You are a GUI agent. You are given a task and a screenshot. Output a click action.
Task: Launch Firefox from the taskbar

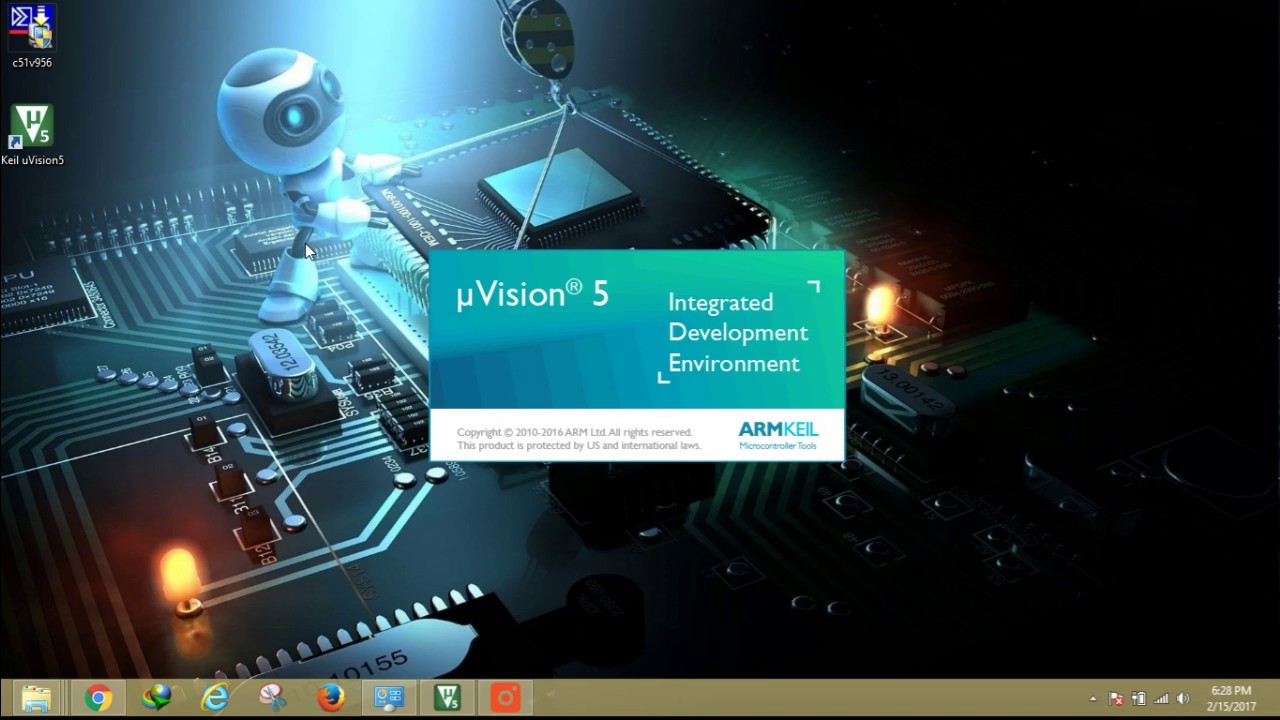[x=330, y=697]
